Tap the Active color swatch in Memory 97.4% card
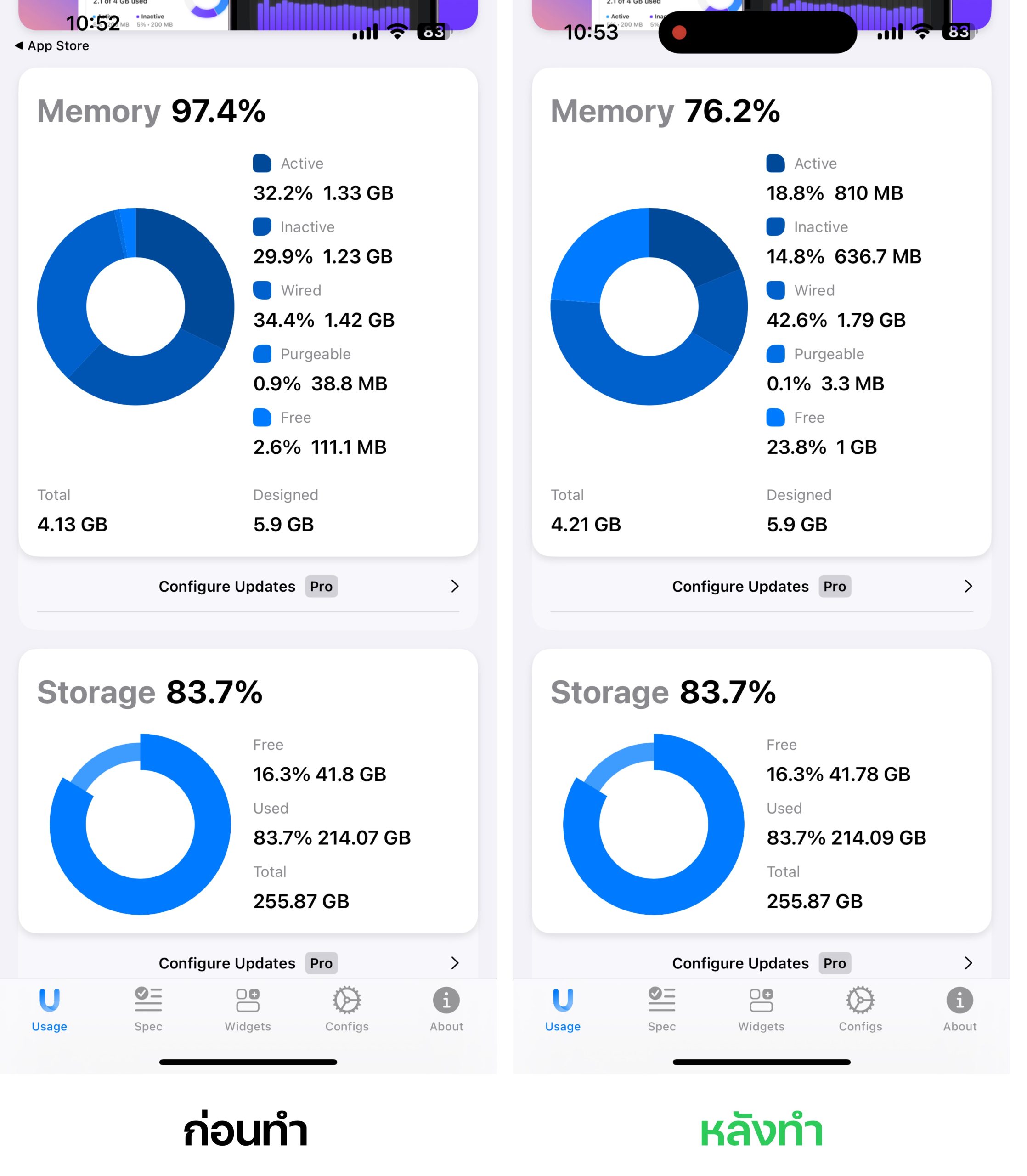This screenshot has height=1176, width=1027. 262,164
